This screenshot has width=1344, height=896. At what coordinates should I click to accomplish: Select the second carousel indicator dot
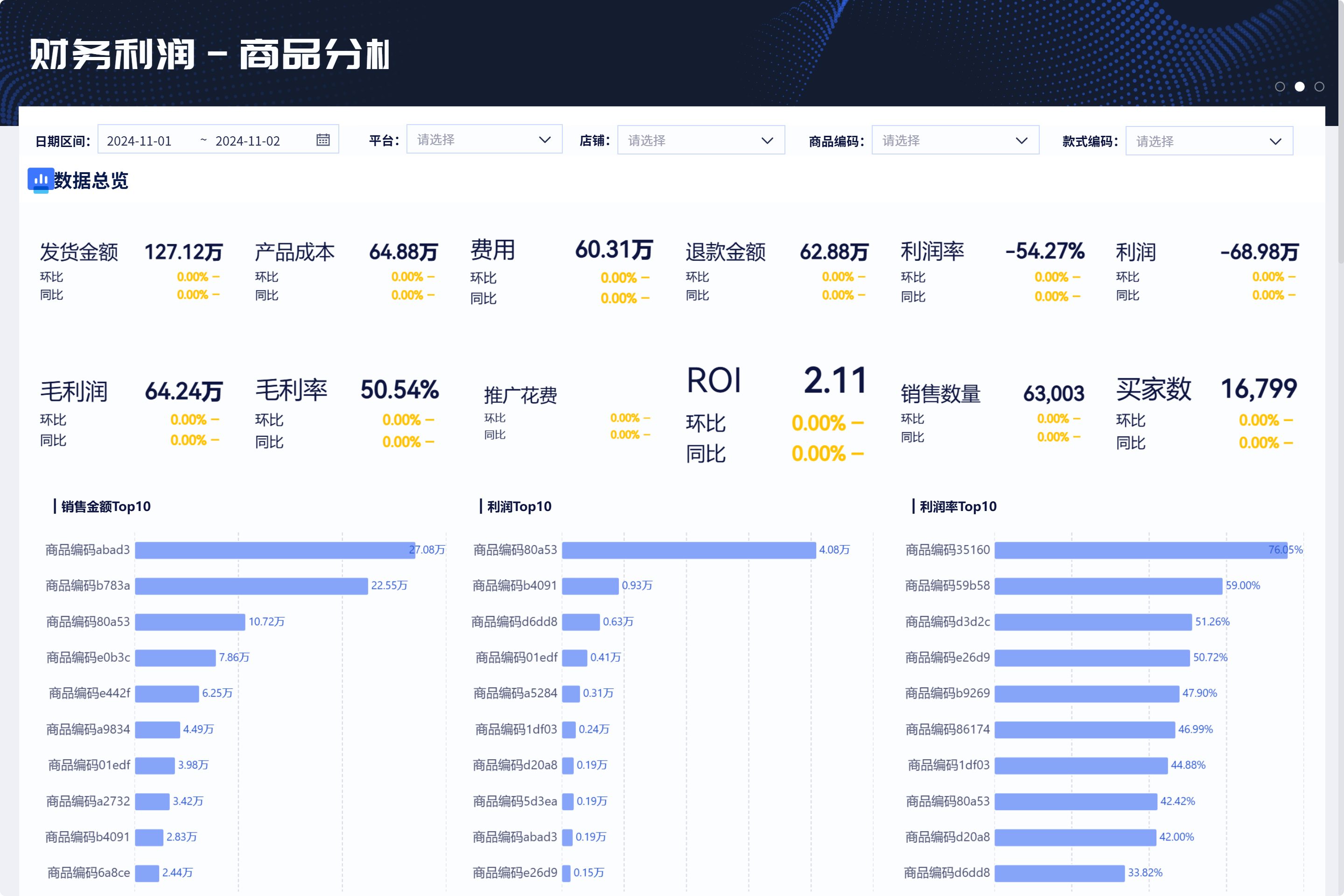coord(1299,87)
